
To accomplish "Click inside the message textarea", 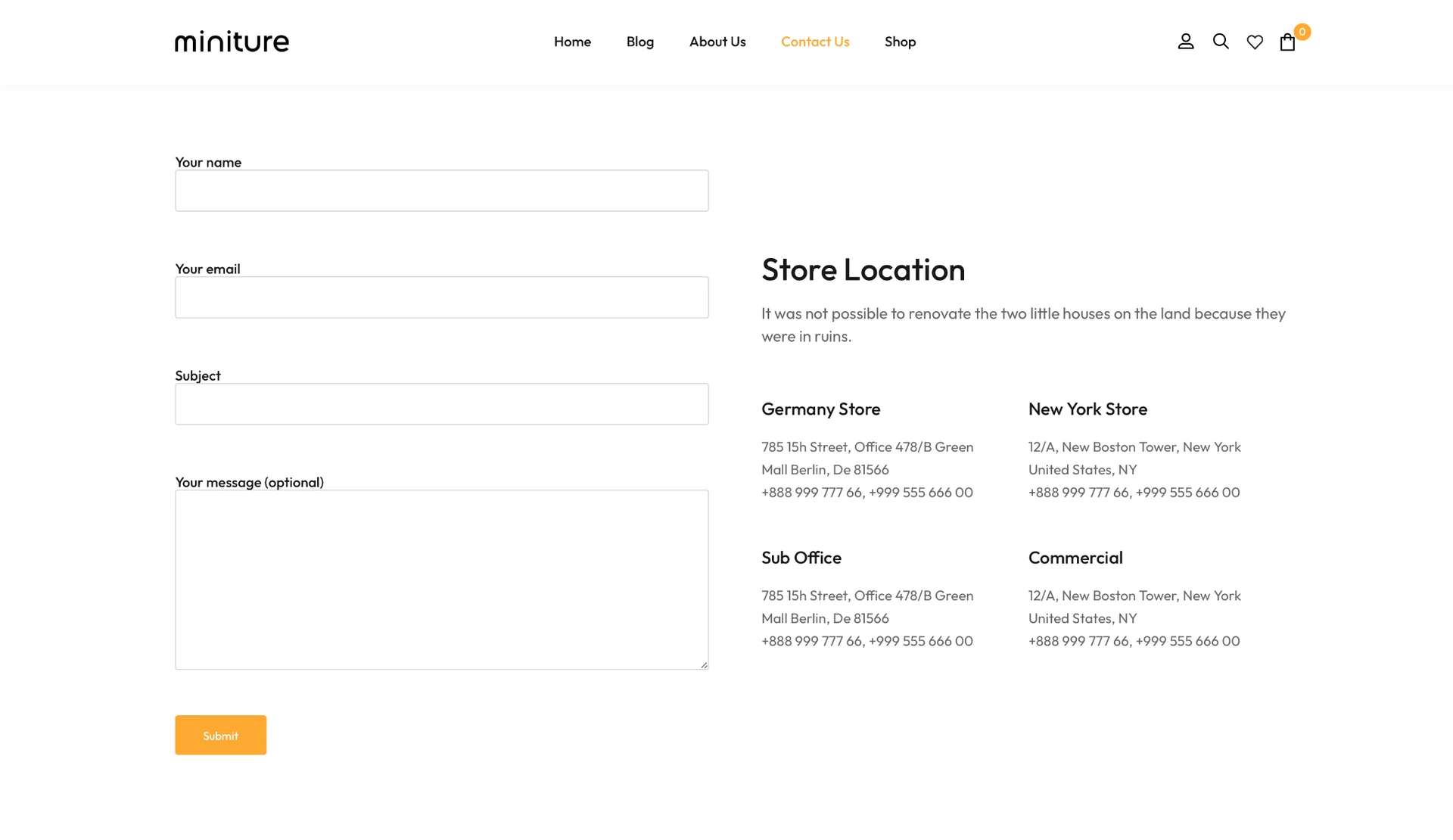I will pyautogui.click(x=441, y=579).
